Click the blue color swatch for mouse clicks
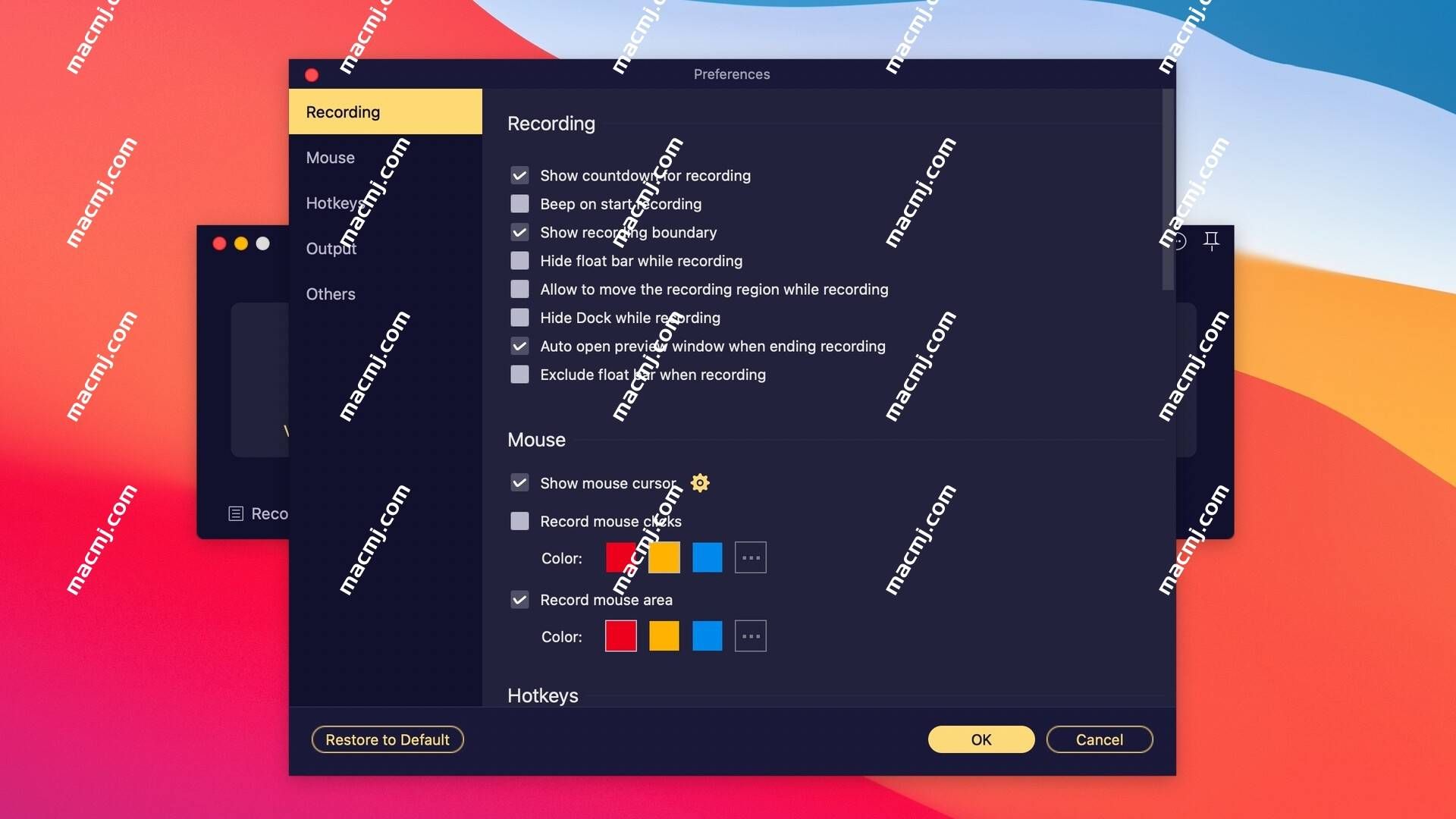This screenshot has height=819, width=1456. 706,557
